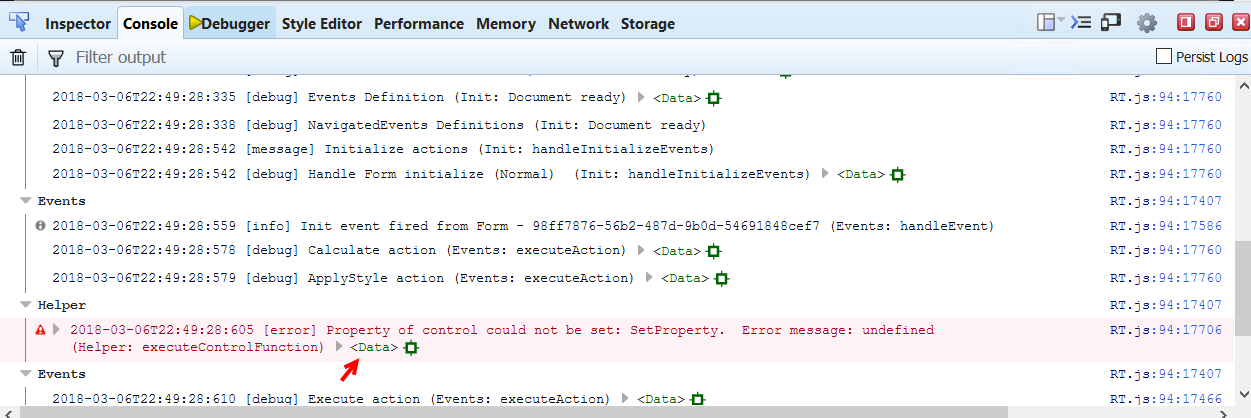This screenshot has width=1251, height=418.
Task: Show toolbox in separate window icon
Action: [1213, 22]
